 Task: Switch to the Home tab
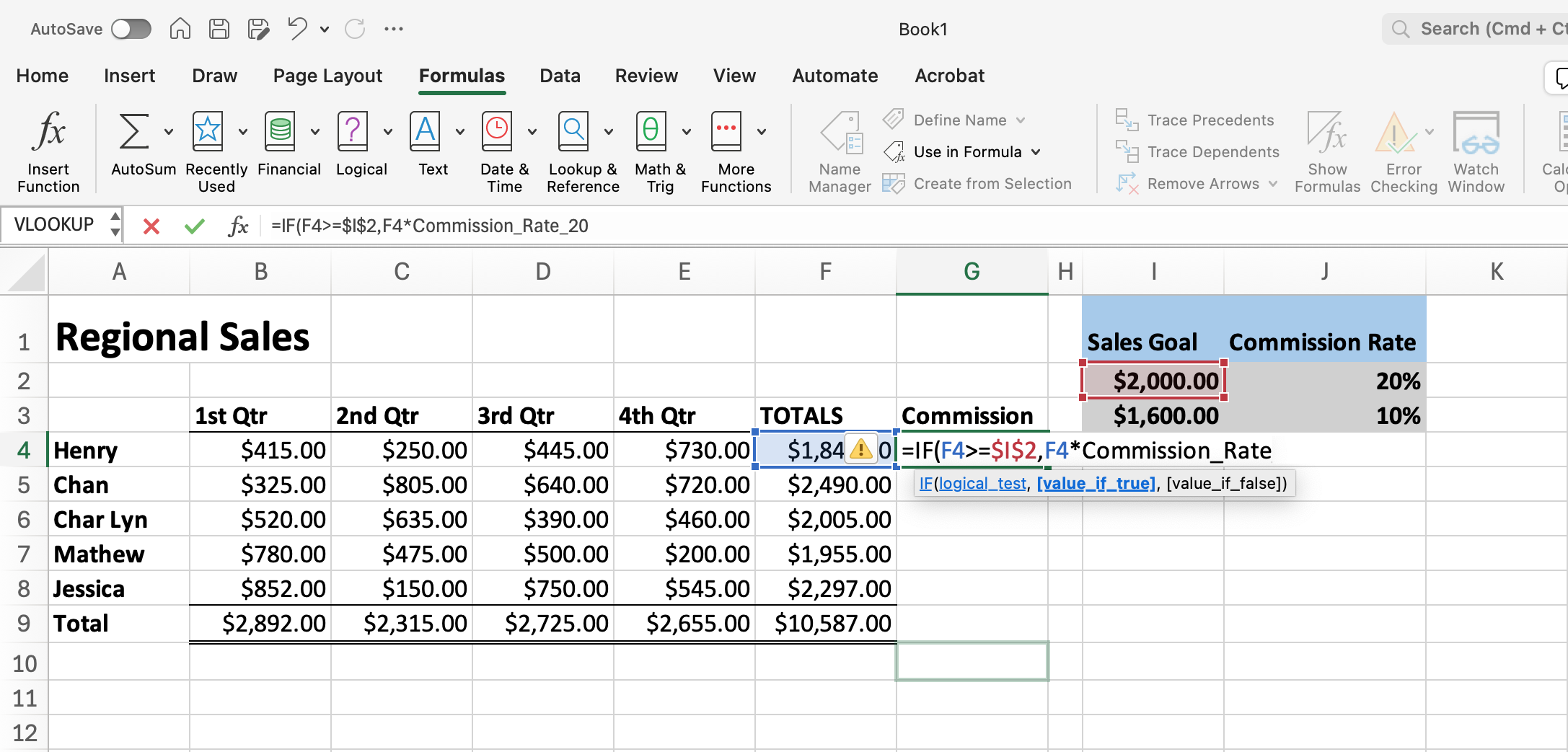(x=43, y=76)
